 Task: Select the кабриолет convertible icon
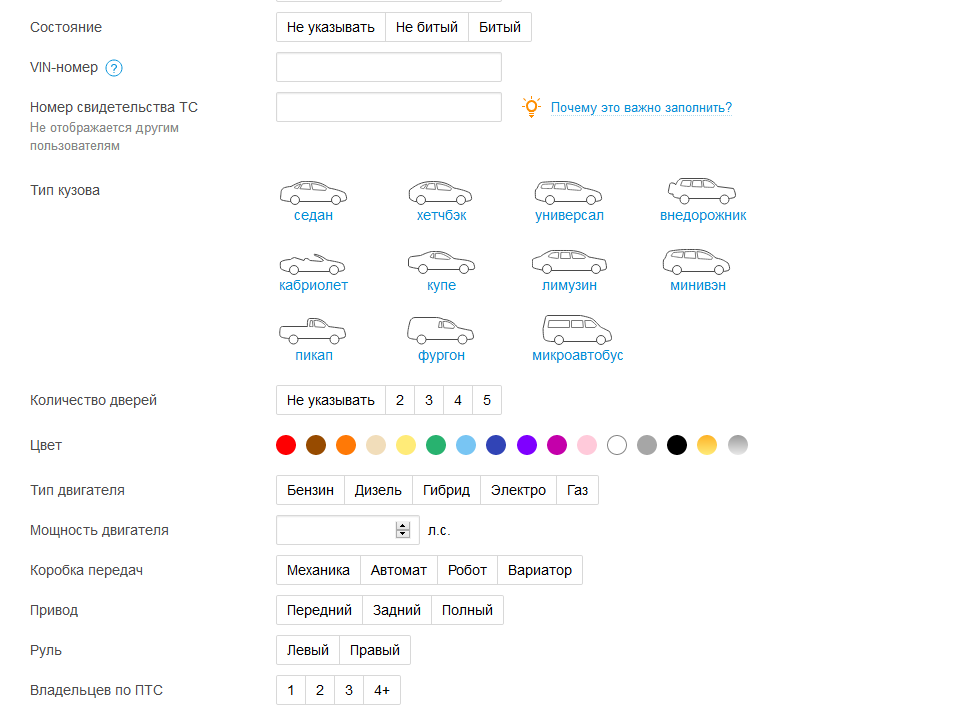[x=313, y=264]
